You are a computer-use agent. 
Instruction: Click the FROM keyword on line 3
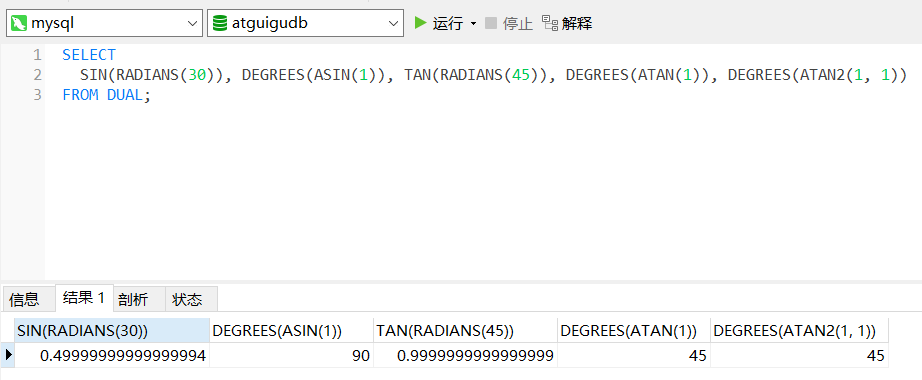pos(80,95)
